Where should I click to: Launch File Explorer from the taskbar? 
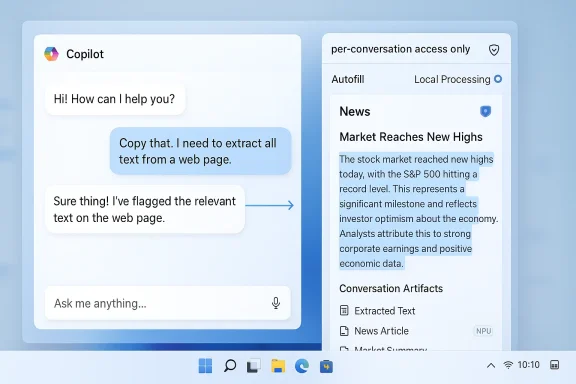pos(278,366)
